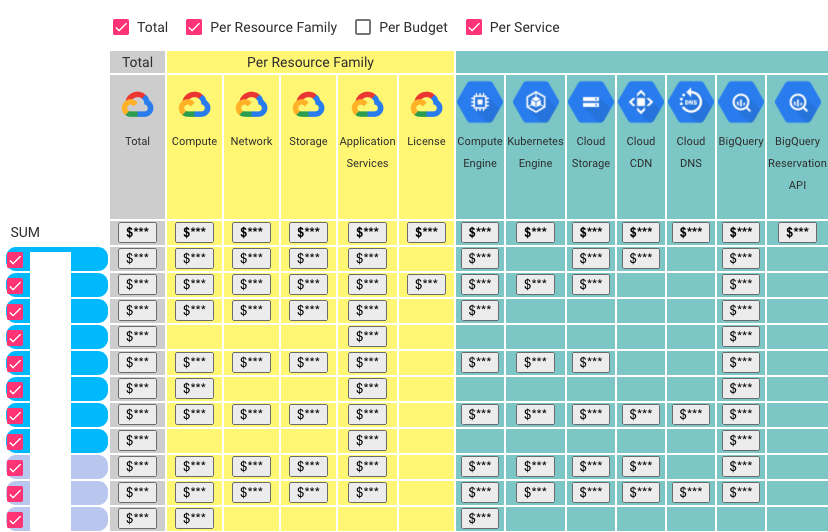Toggle the first project row checkbox
This screenshot has height=532, width=828.
15,260
